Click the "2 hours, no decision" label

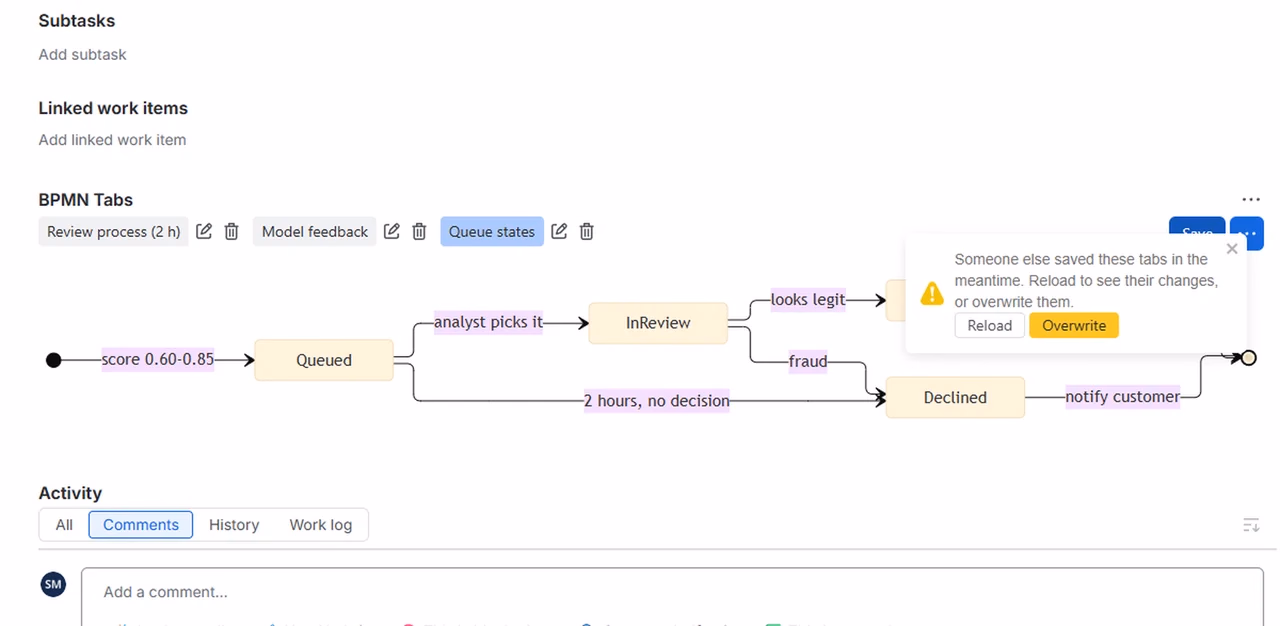657,401
